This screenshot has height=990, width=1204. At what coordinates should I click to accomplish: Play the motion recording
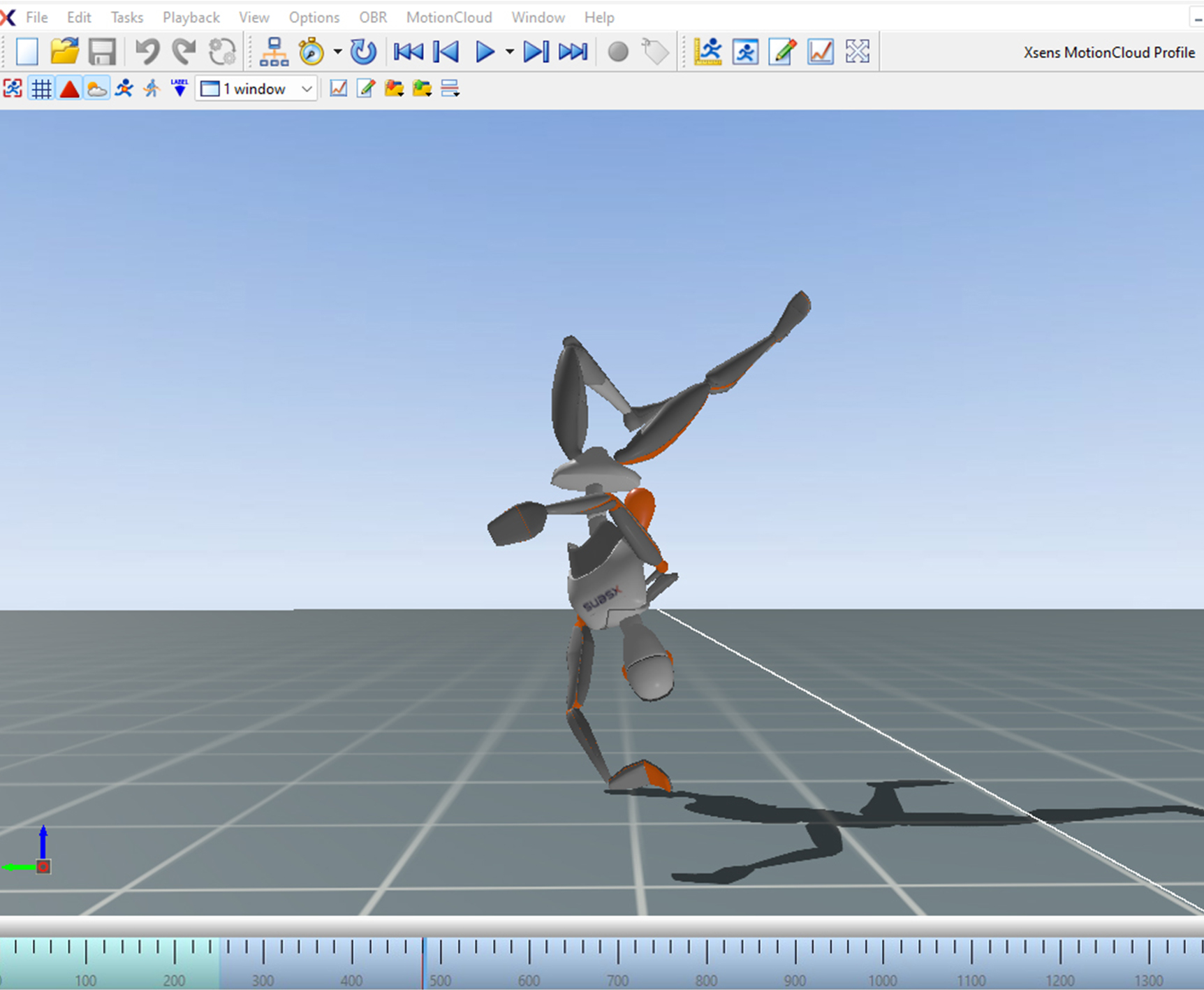485,52
